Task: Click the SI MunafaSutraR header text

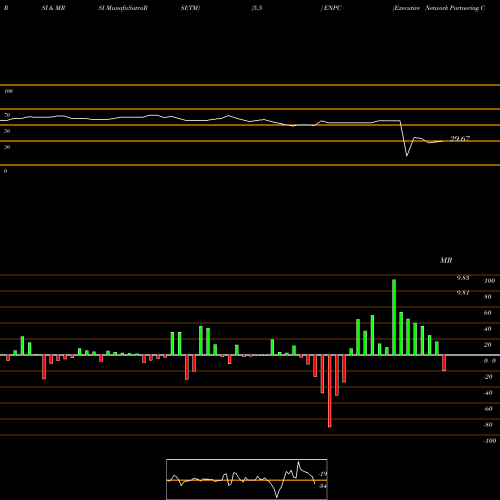Action: [x=123, y=8]
